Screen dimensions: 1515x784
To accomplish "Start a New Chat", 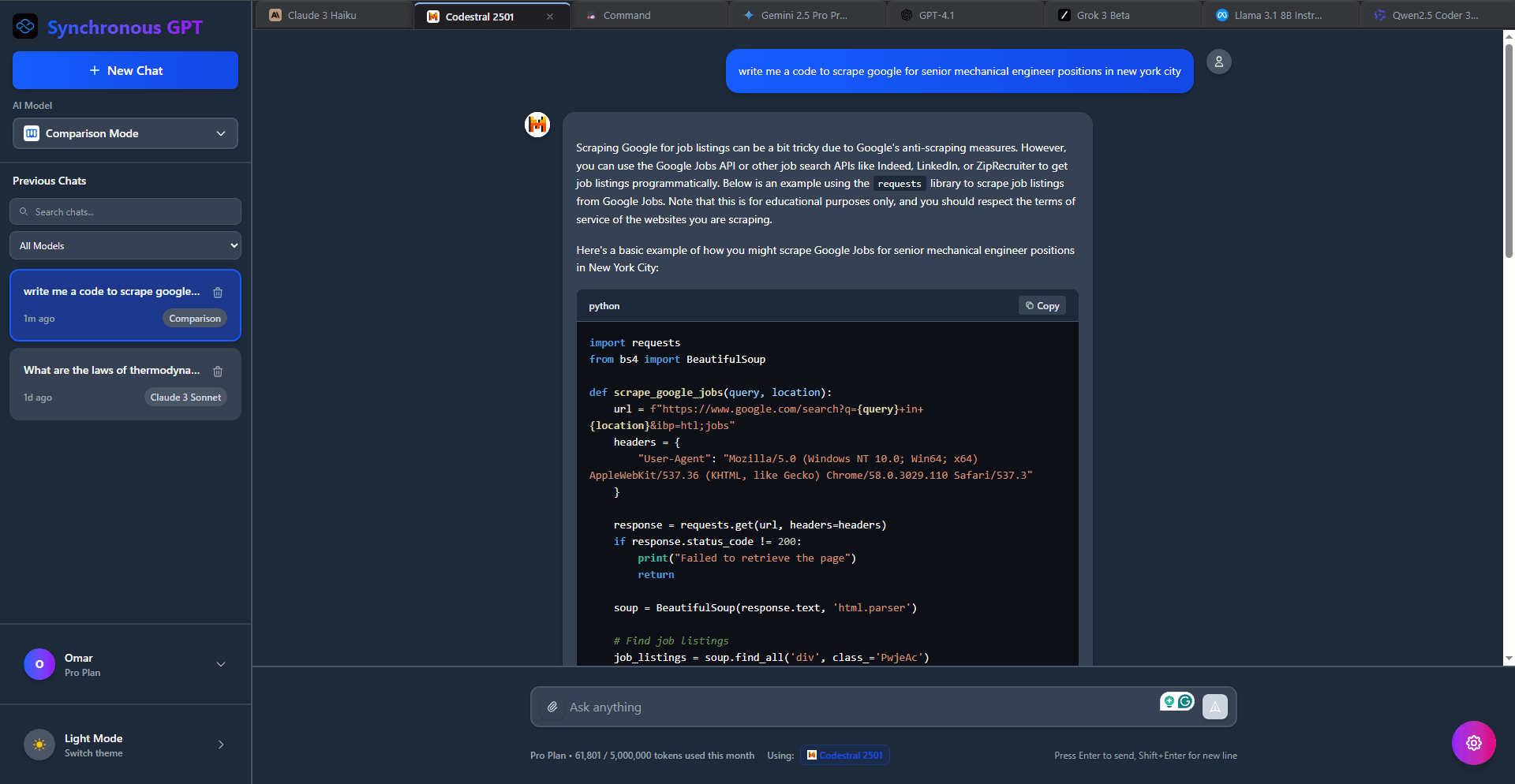I will point(125,70).
